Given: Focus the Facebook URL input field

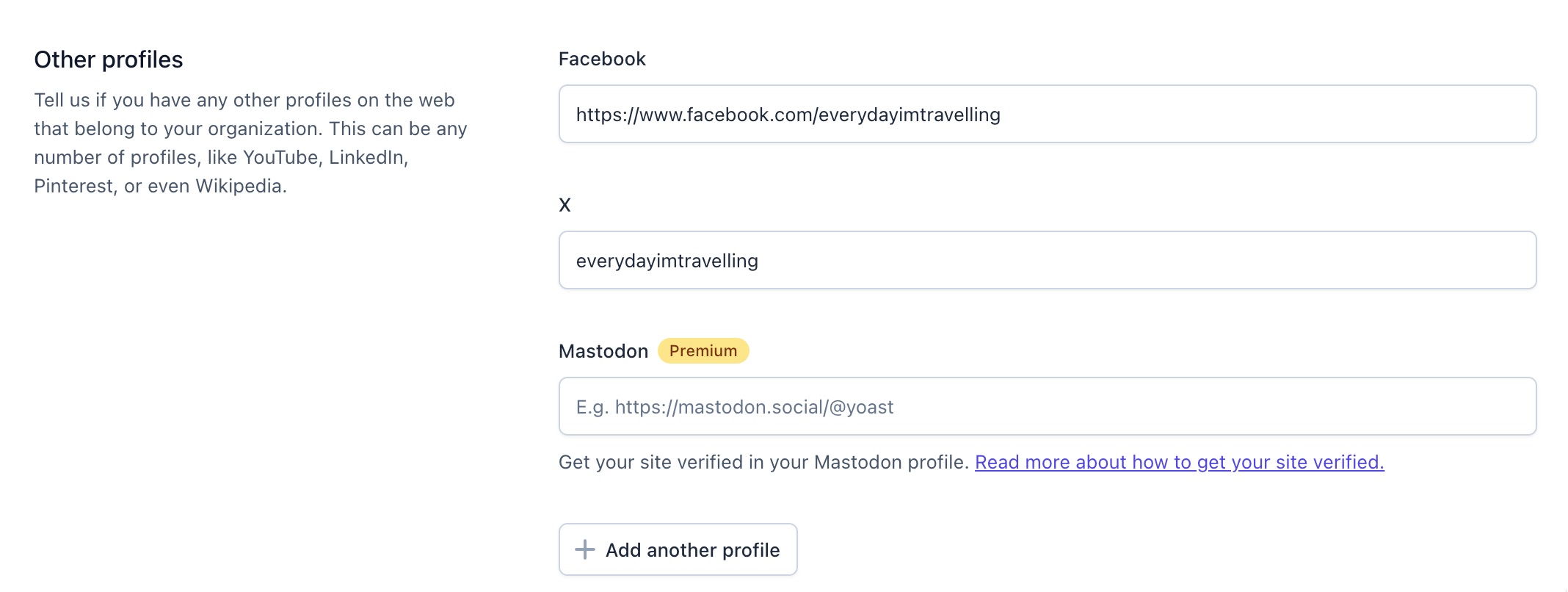Looking at the screenshot, I should pyautogui.click(x=1048, y=114).
